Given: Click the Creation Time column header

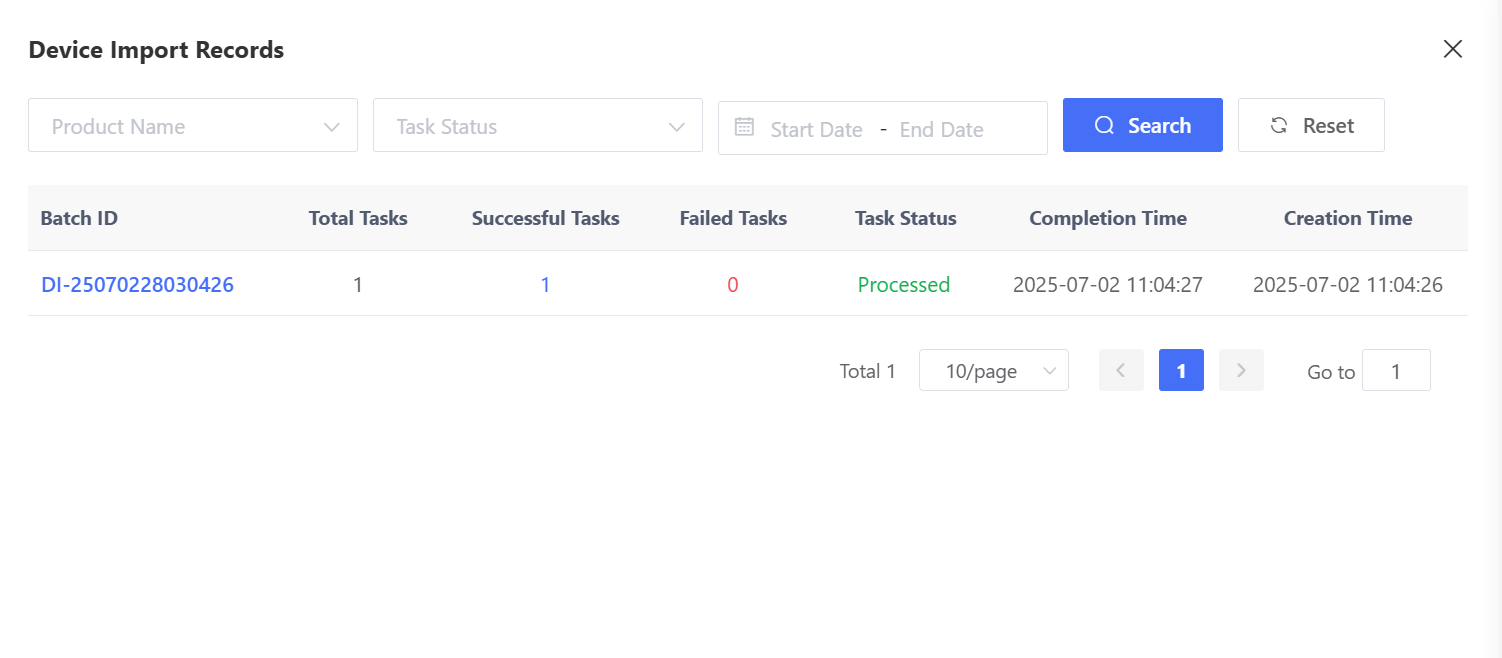Looking at the screenshot, I should point(1347,218).
